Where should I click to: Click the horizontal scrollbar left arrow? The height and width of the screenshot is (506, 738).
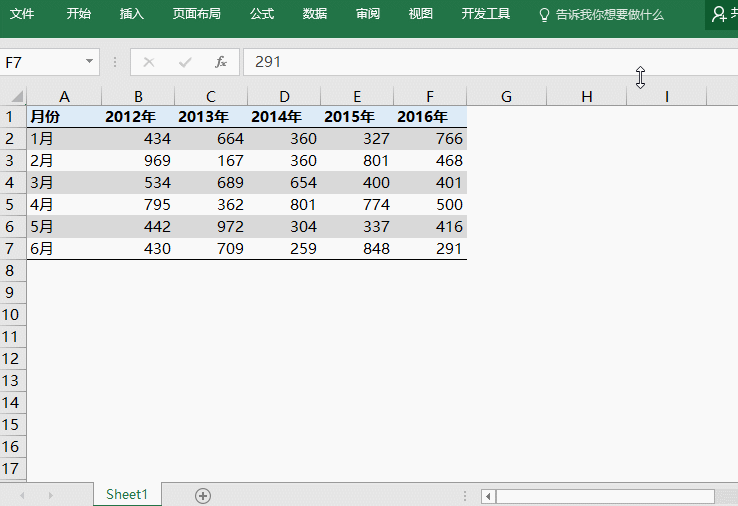488,496
